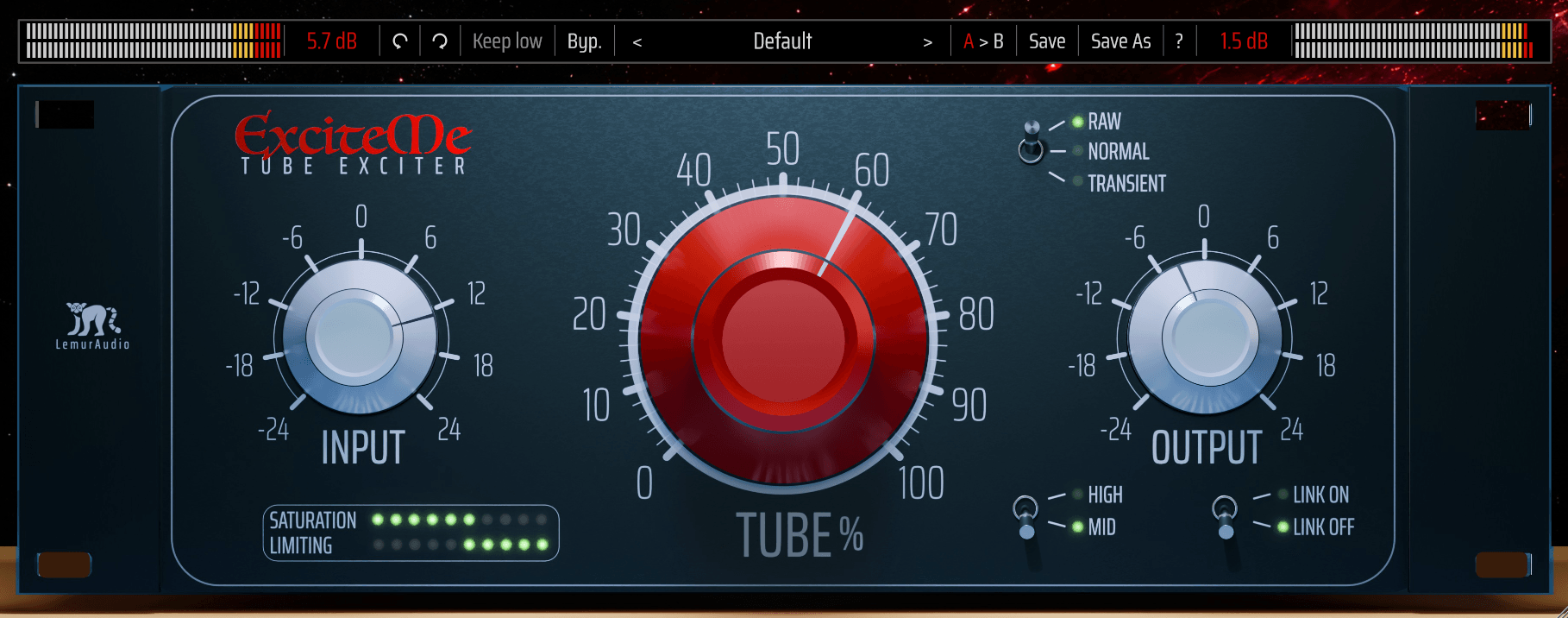The width and height of the screenshot is (1568, 618).
Task: Flip the HIGH/MID toggle switch
Action: click(x=1025, y=517)
